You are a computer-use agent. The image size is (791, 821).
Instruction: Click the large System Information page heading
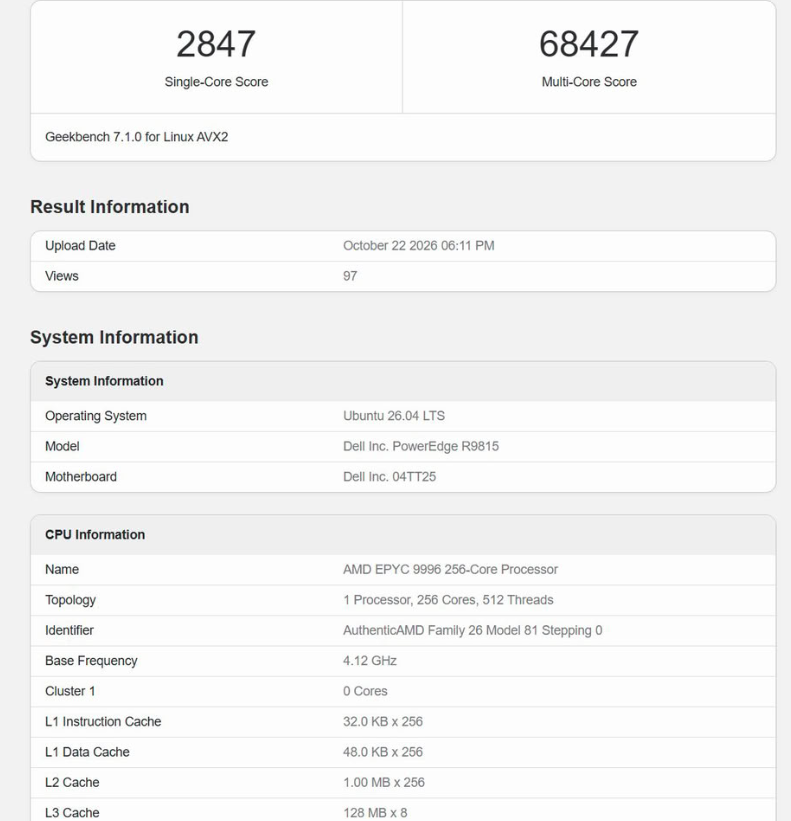(x=114, y=337)
